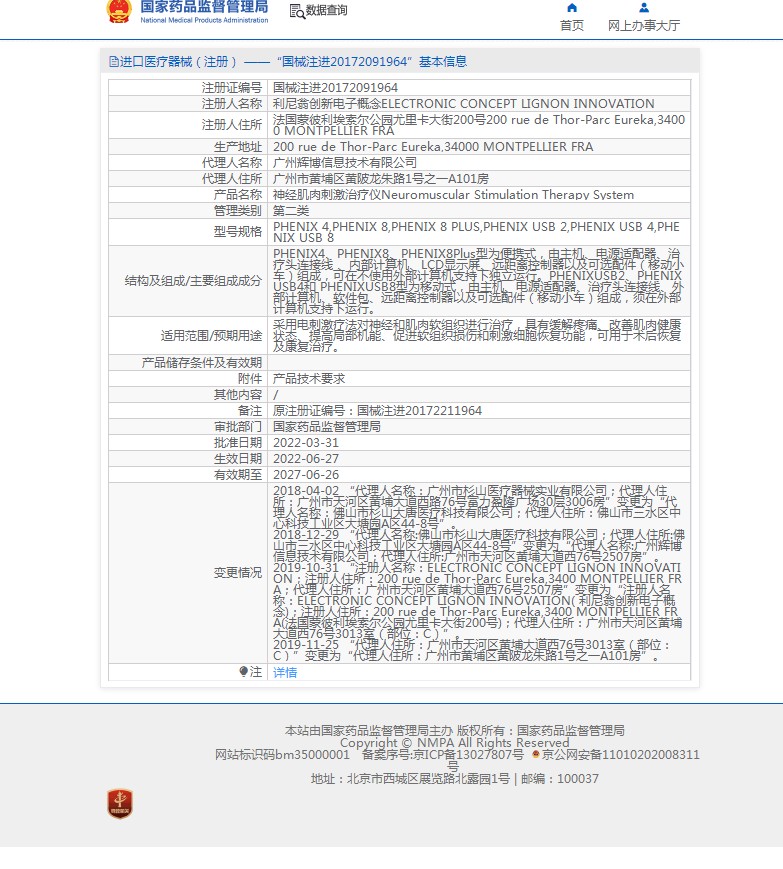Click the 审批部门 value 国家药品监督管理局
The height and width of the screenshot is (869, 783).
click(x=326, y=427)
